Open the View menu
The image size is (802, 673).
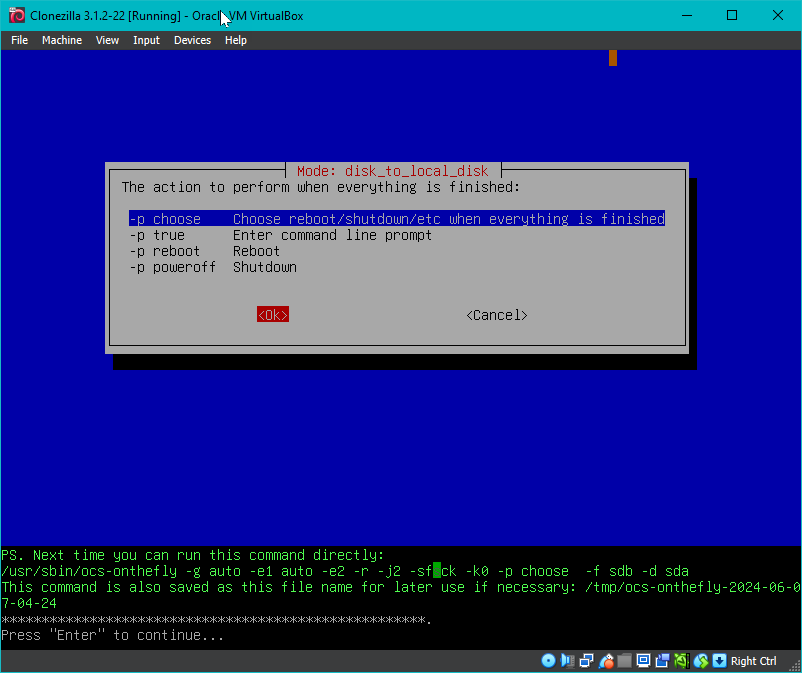point(107,40)
